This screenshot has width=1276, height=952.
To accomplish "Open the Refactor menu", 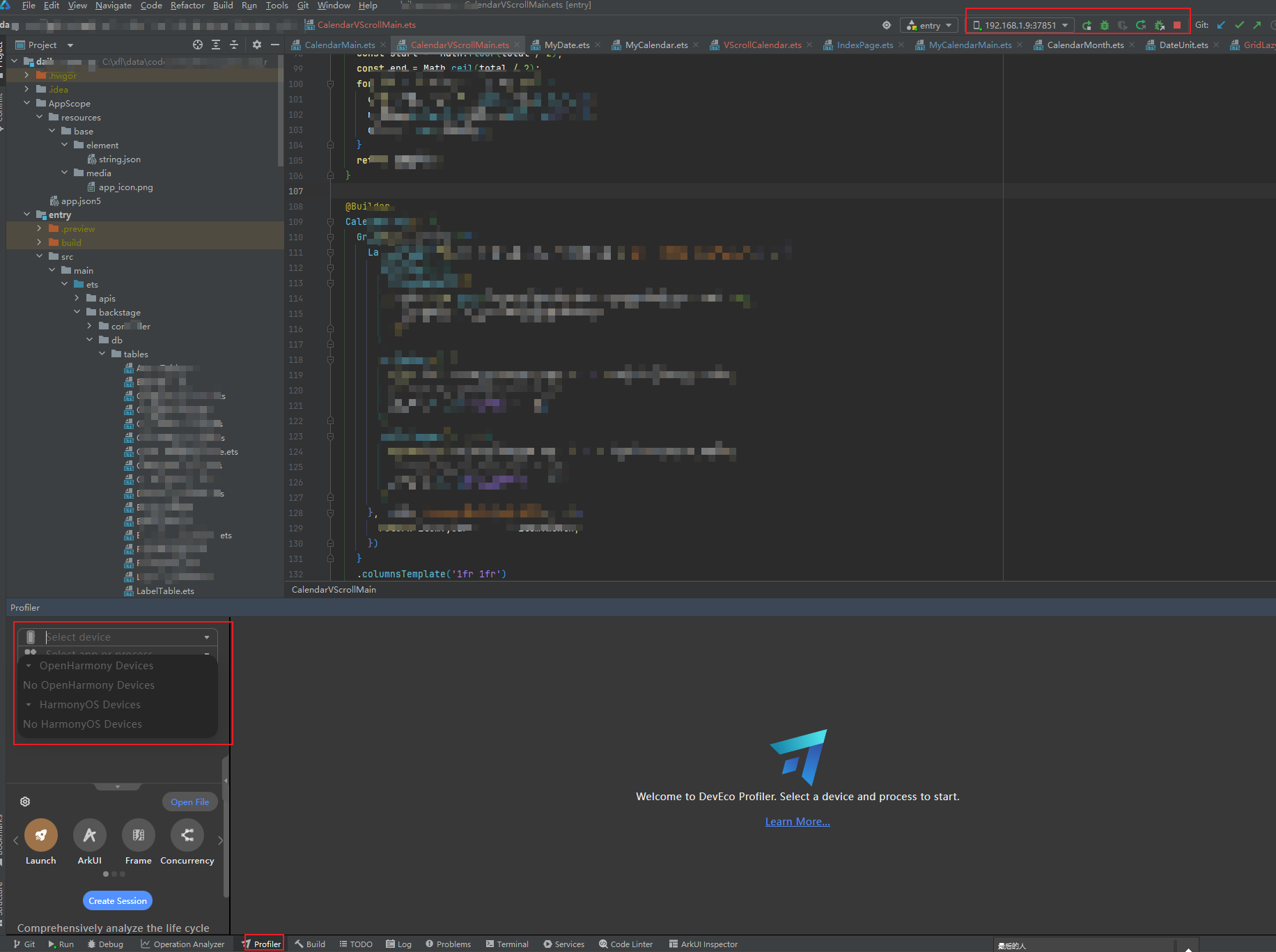I will coord(187,6).
